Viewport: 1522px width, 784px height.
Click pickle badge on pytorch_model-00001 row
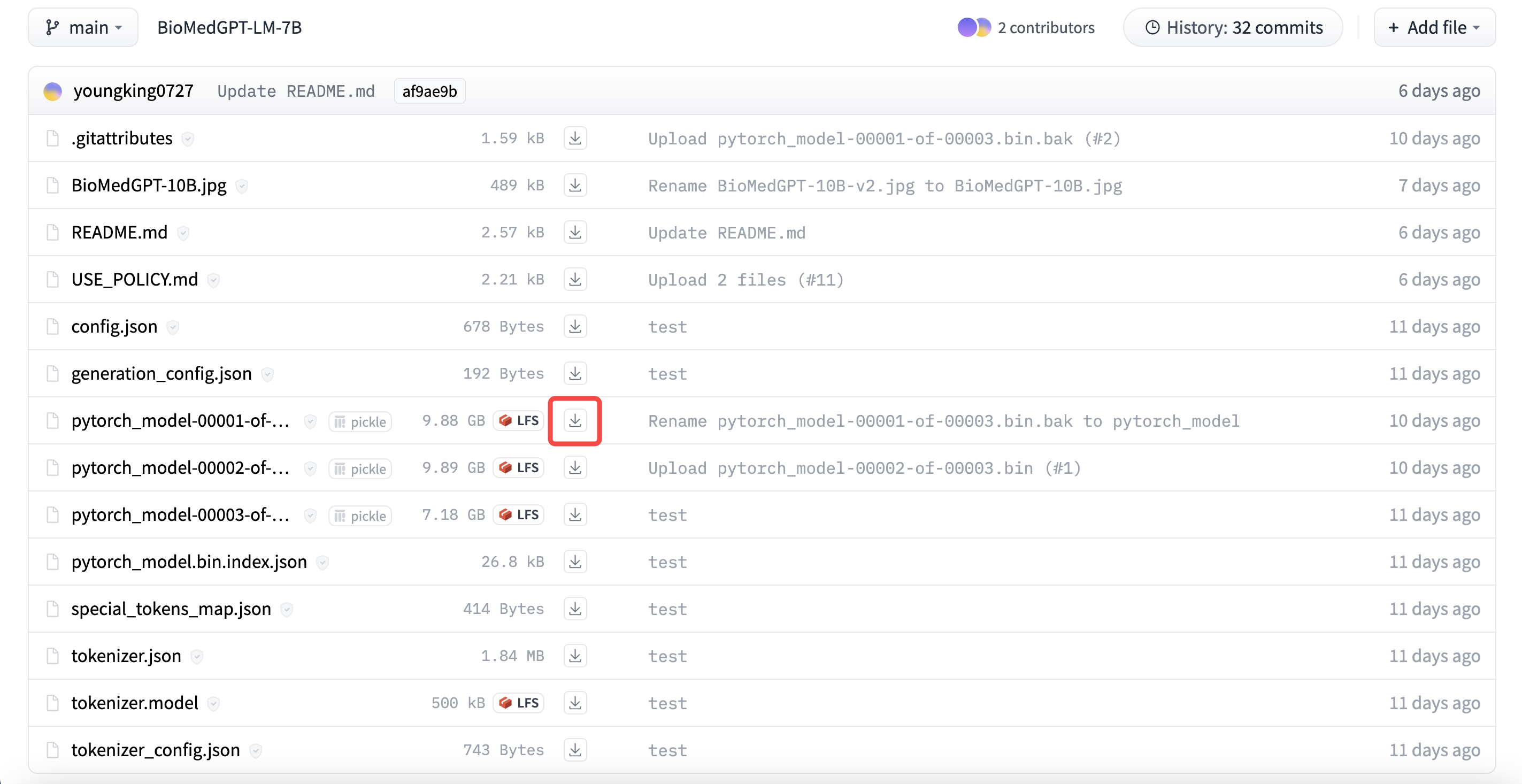(360, 422)
